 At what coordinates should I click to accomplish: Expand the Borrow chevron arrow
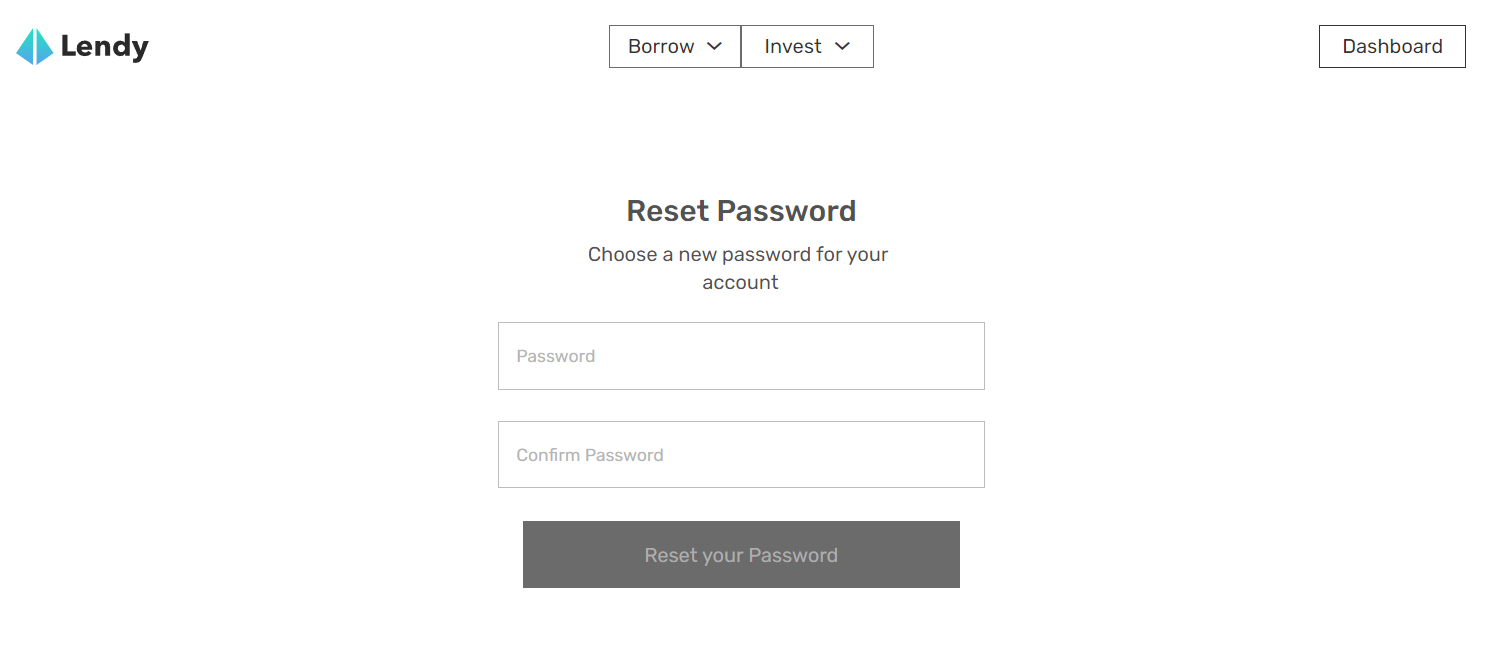coord(714,46)
